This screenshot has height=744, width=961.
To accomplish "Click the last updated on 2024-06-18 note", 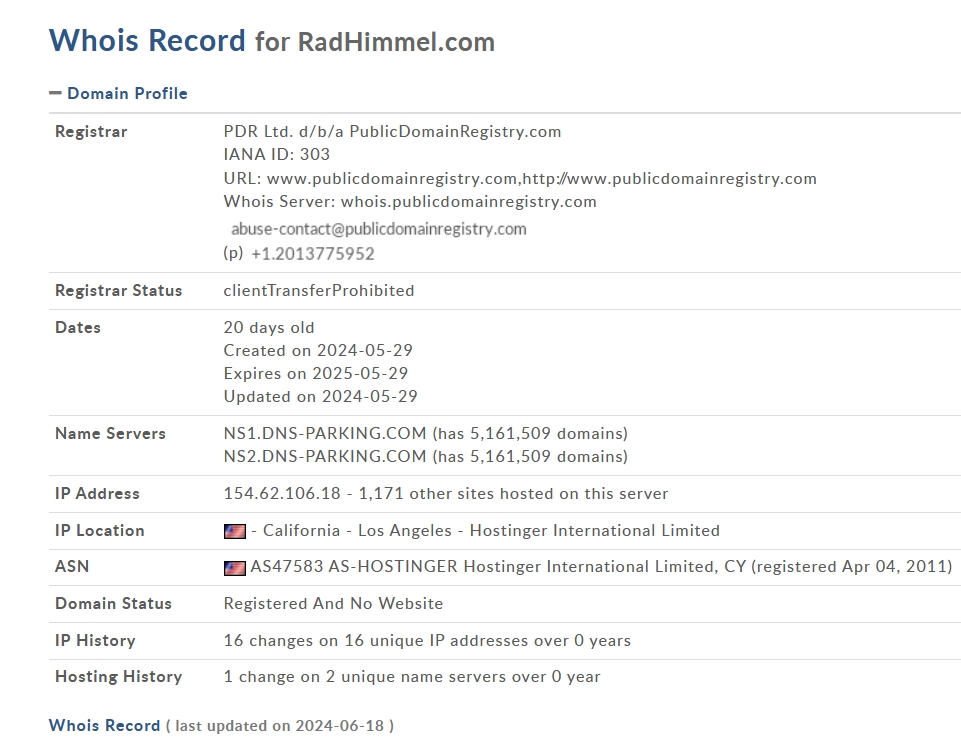I will pyautogui.click(x=279, y=726).
